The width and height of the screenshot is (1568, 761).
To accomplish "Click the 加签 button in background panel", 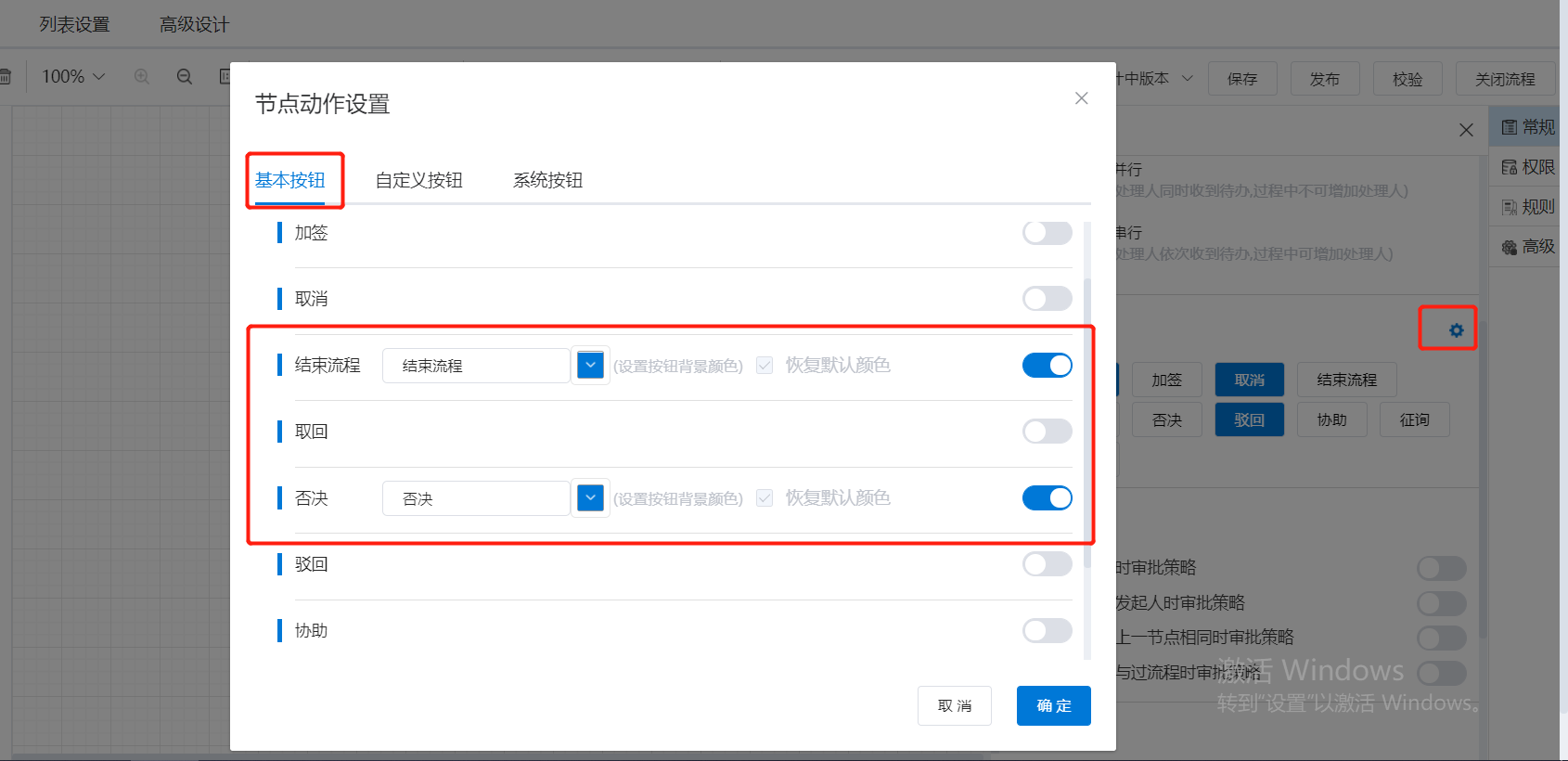I will 1166,380.
